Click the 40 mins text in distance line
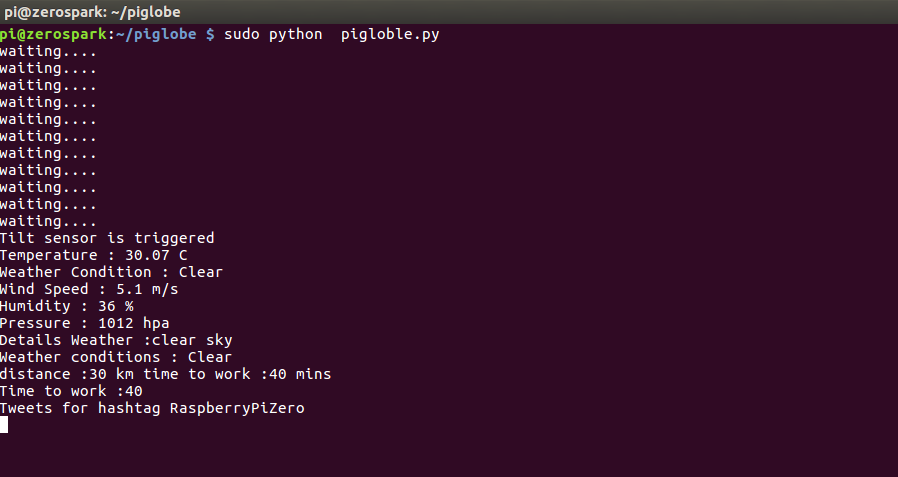Viewport: 898px width, 477px height. [300, 374]
